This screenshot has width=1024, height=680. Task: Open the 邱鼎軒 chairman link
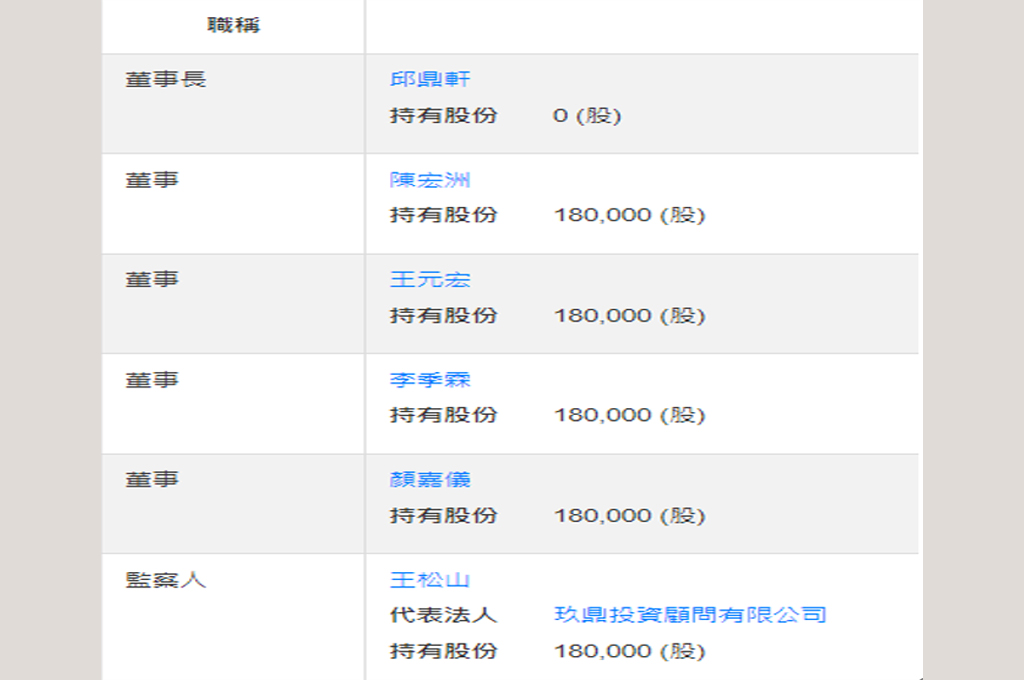click(x=429, y=80)
